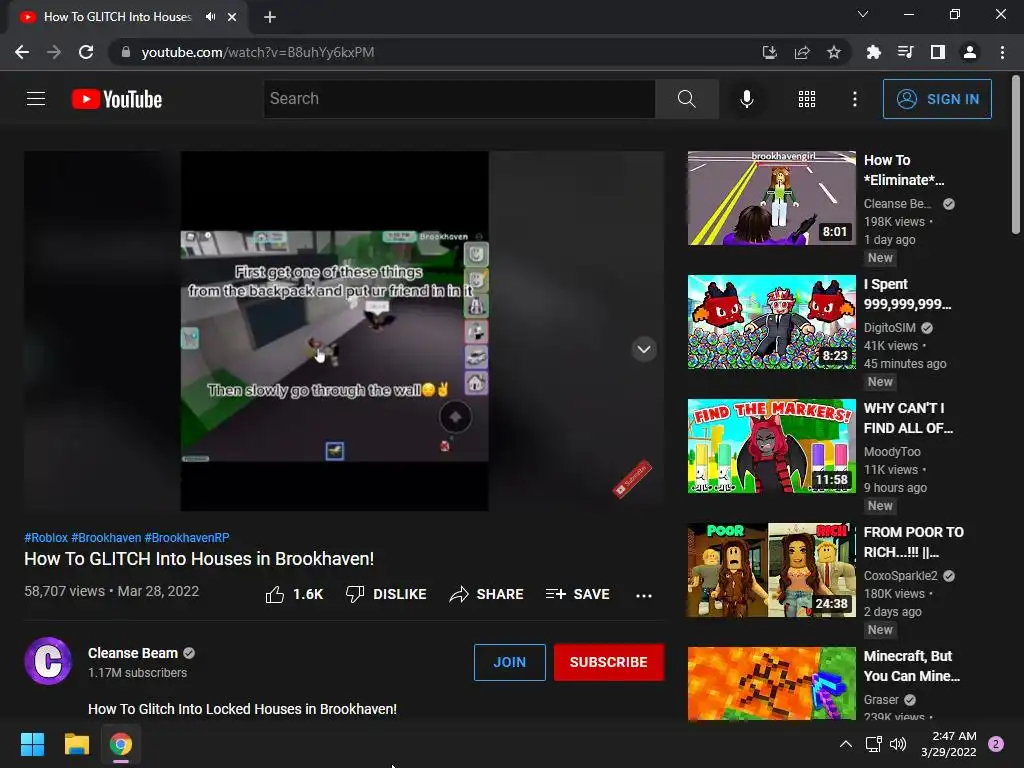This screenshot has width=1024, height=768.
Task: Click the site lock icon
Action: pyautogui.click(x=126, y=52)
